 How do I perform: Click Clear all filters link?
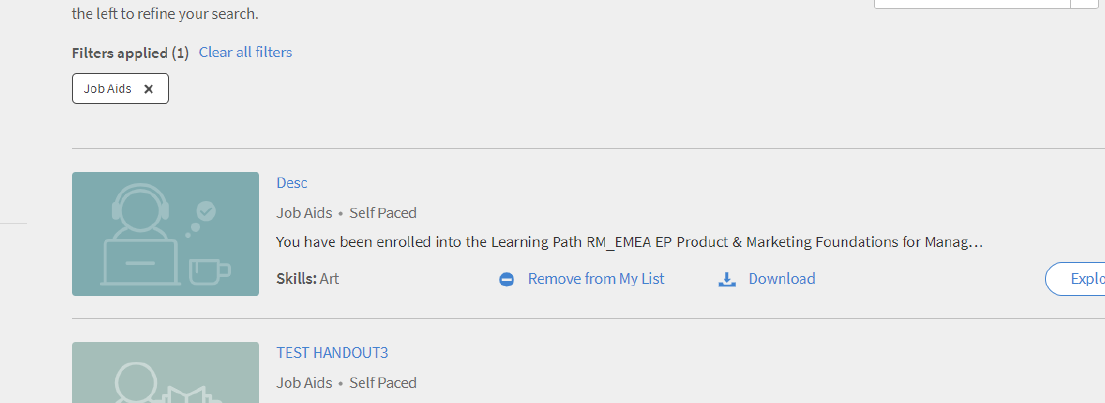245,52
